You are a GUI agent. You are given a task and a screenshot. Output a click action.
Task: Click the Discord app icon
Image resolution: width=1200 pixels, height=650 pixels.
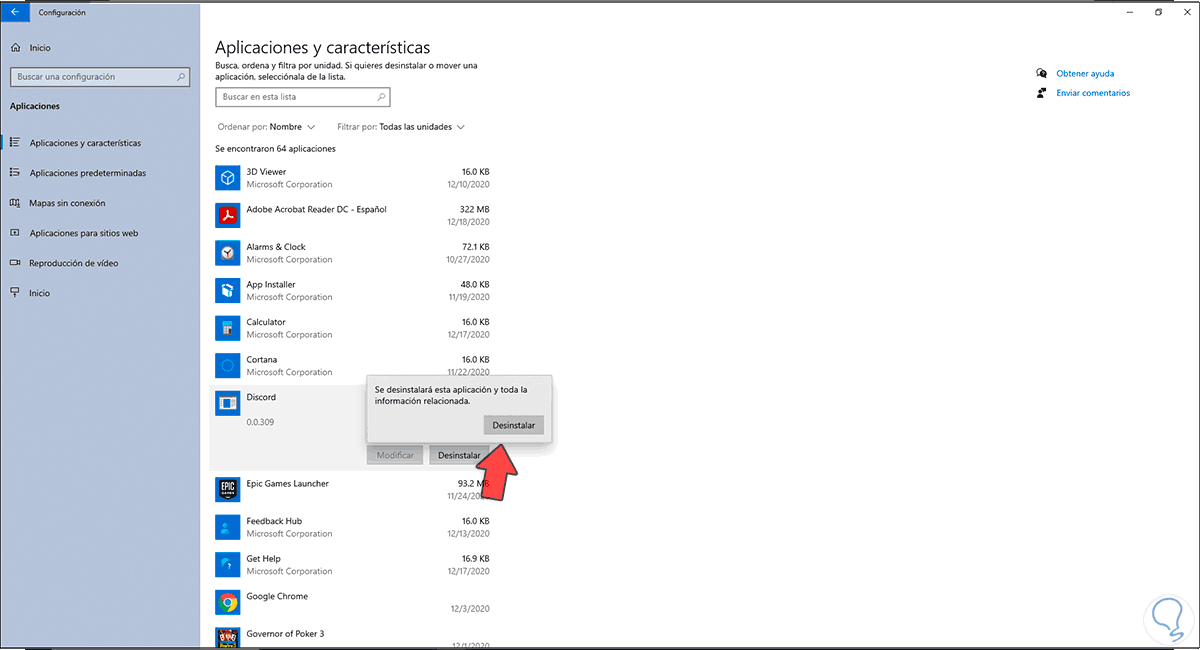pyautogui.click(x=228, y=403)
